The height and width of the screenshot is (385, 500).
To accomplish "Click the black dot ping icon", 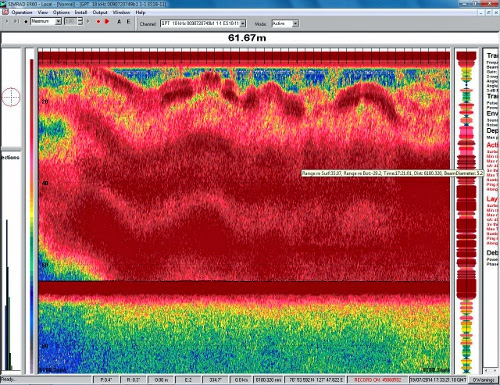I will [x=26, y=22].
